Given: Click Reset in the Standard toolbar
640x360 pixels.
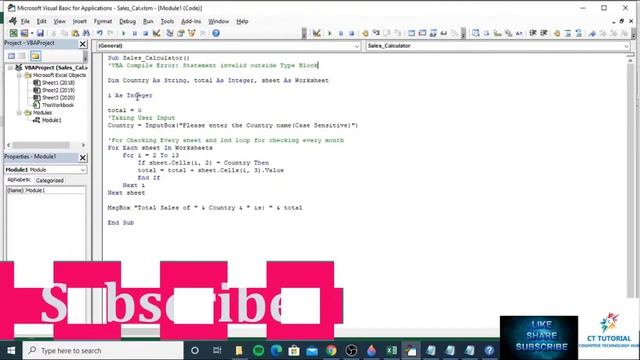Looking at the screenshot, I should tap(145, 33).
